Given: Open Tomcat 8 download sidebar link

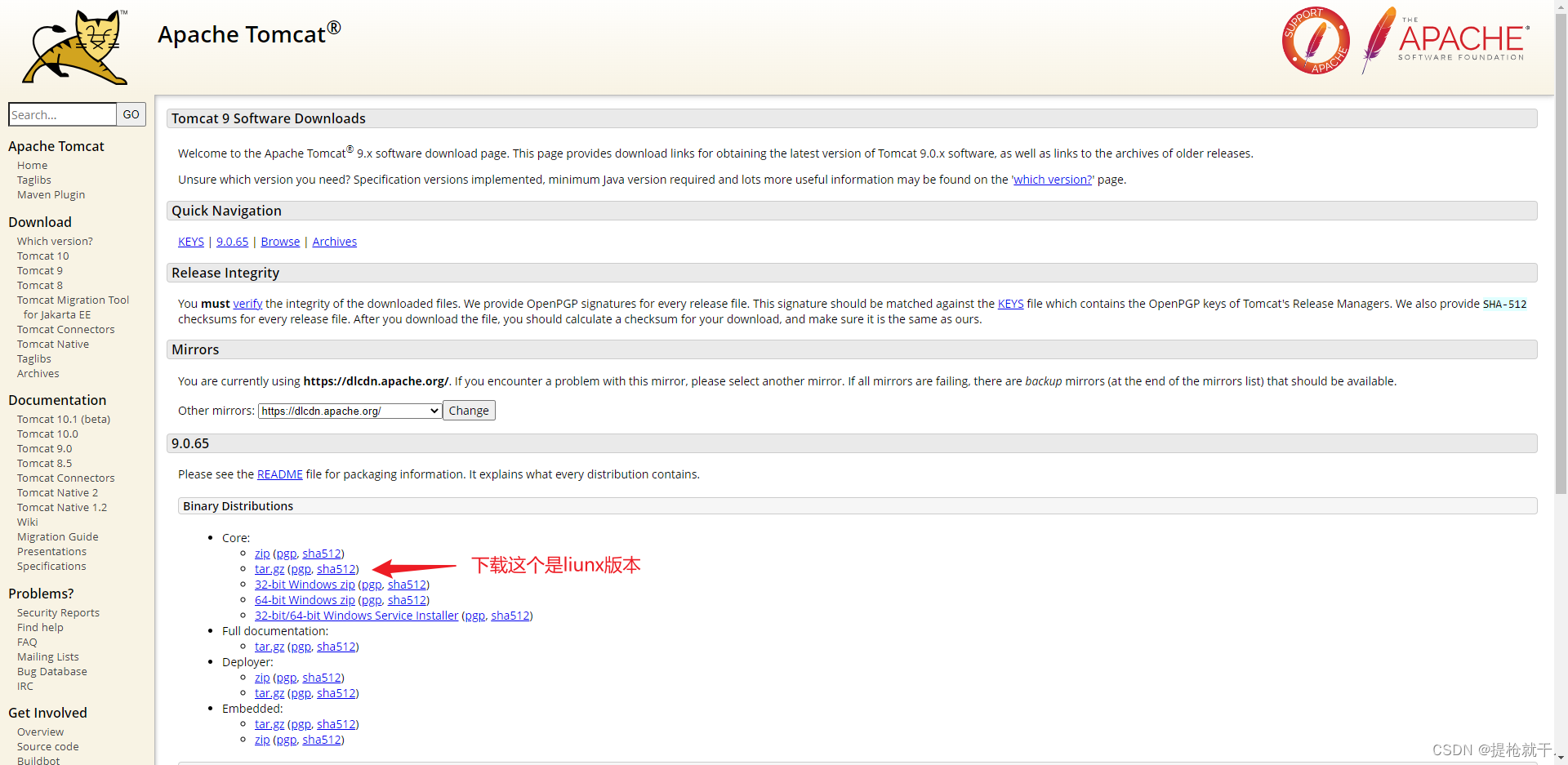Looking at the screenshot, I should (x=40, y=286).
